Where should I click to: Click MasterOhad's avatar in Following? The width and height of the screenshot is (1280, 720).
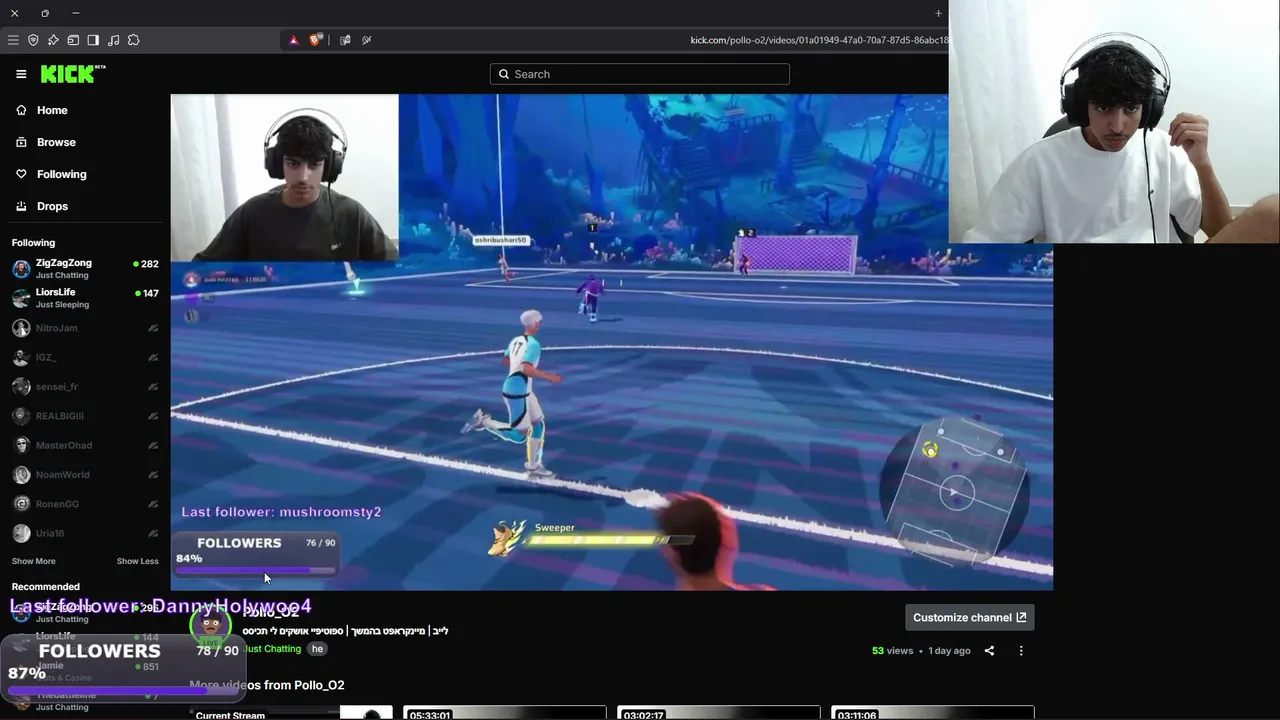coord(21,445)
